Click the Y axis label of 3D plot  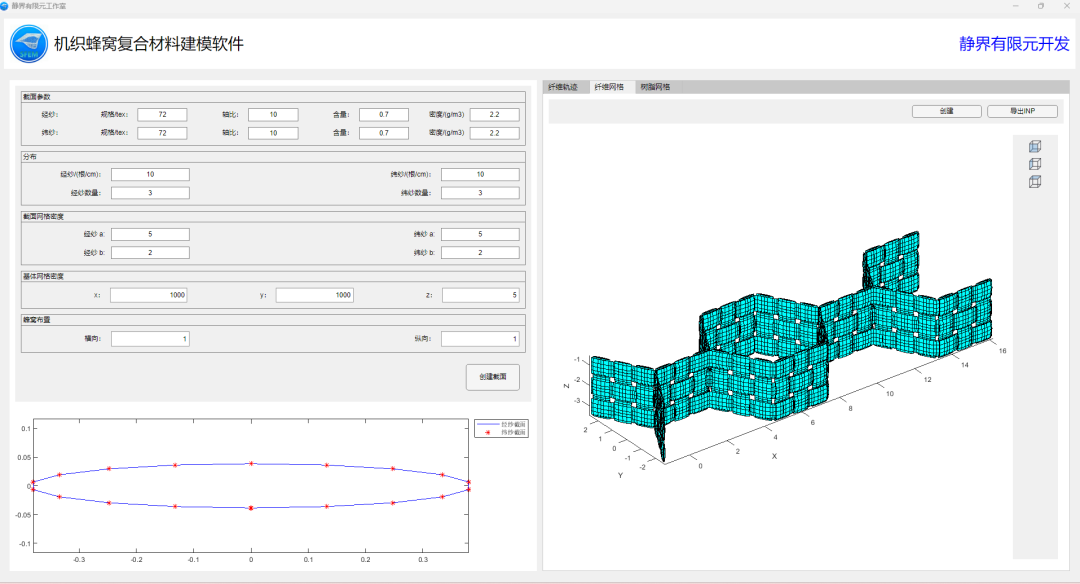620,475
